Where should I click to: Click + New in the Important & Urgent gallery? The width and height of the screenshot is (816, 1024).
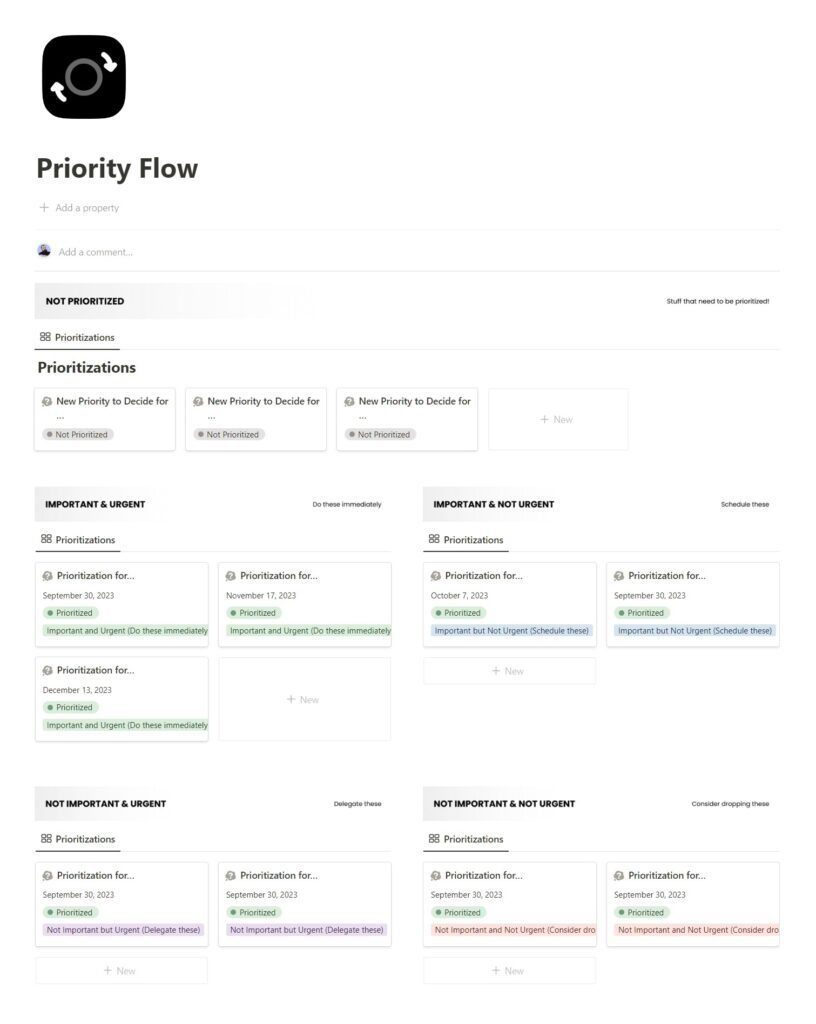click(304, 699)
